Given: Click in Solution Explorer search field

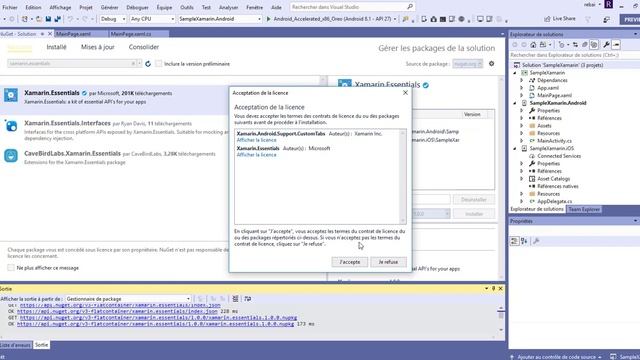Looking at the screenshot, I should (x=573, y=55).
